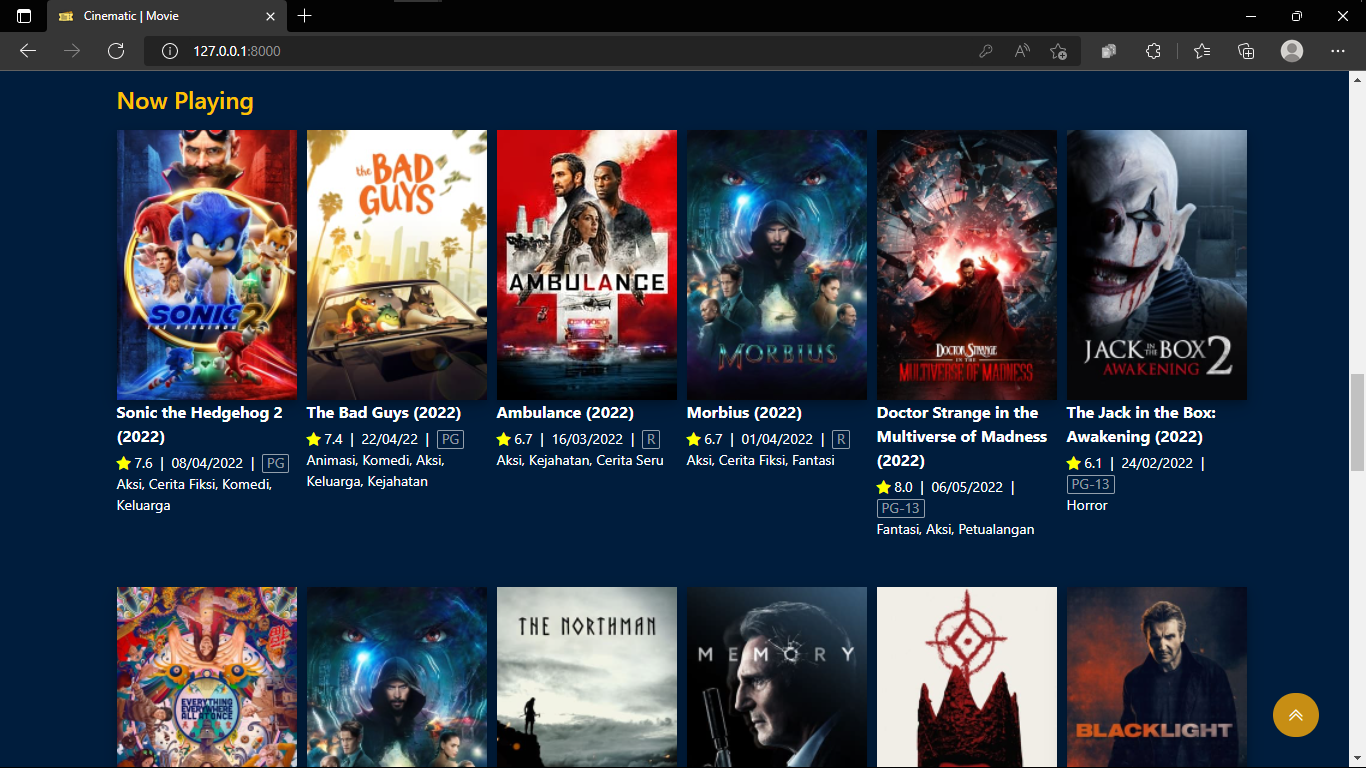Viewport: 1366px width, 768px height.
Task: Open the Settings and more menu
Action: pyautogui.click(x=1338, y=51)
